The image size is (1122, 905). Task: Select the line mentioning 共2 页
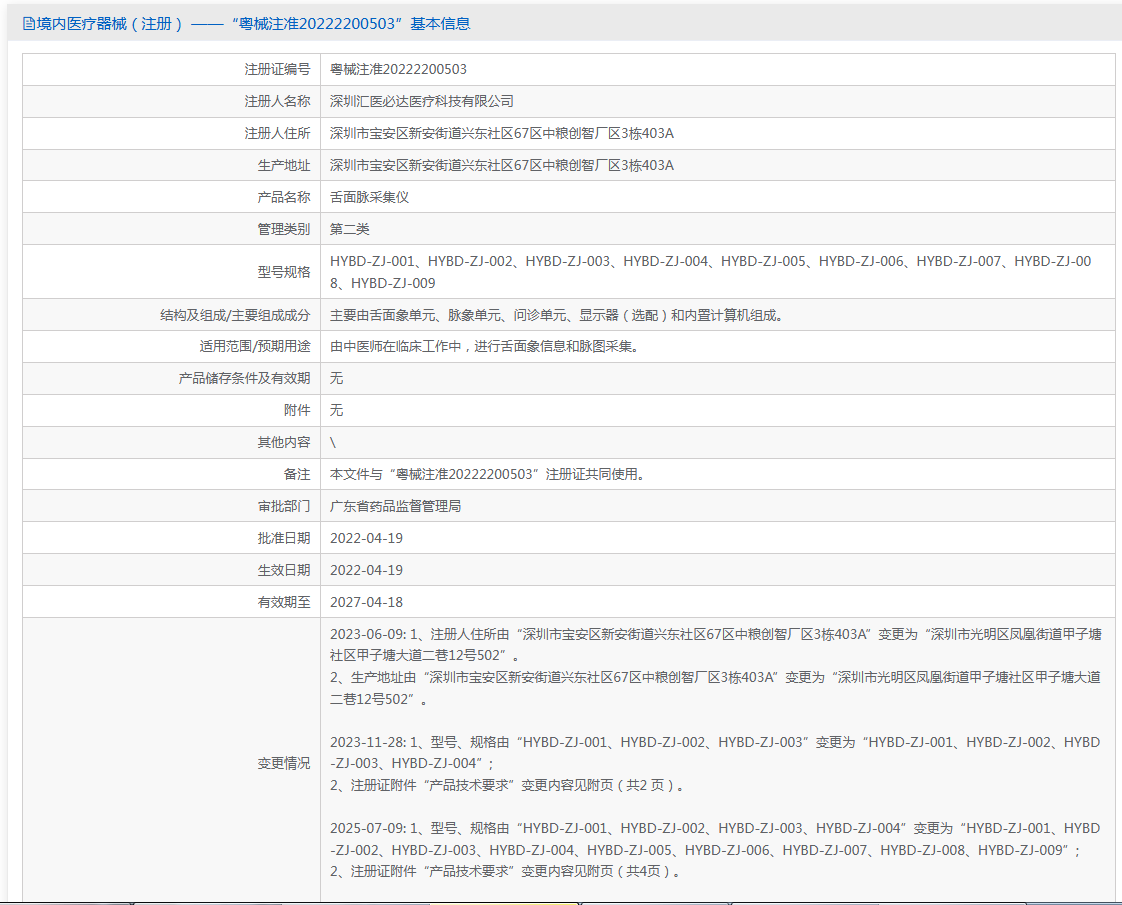pos(507,786)
